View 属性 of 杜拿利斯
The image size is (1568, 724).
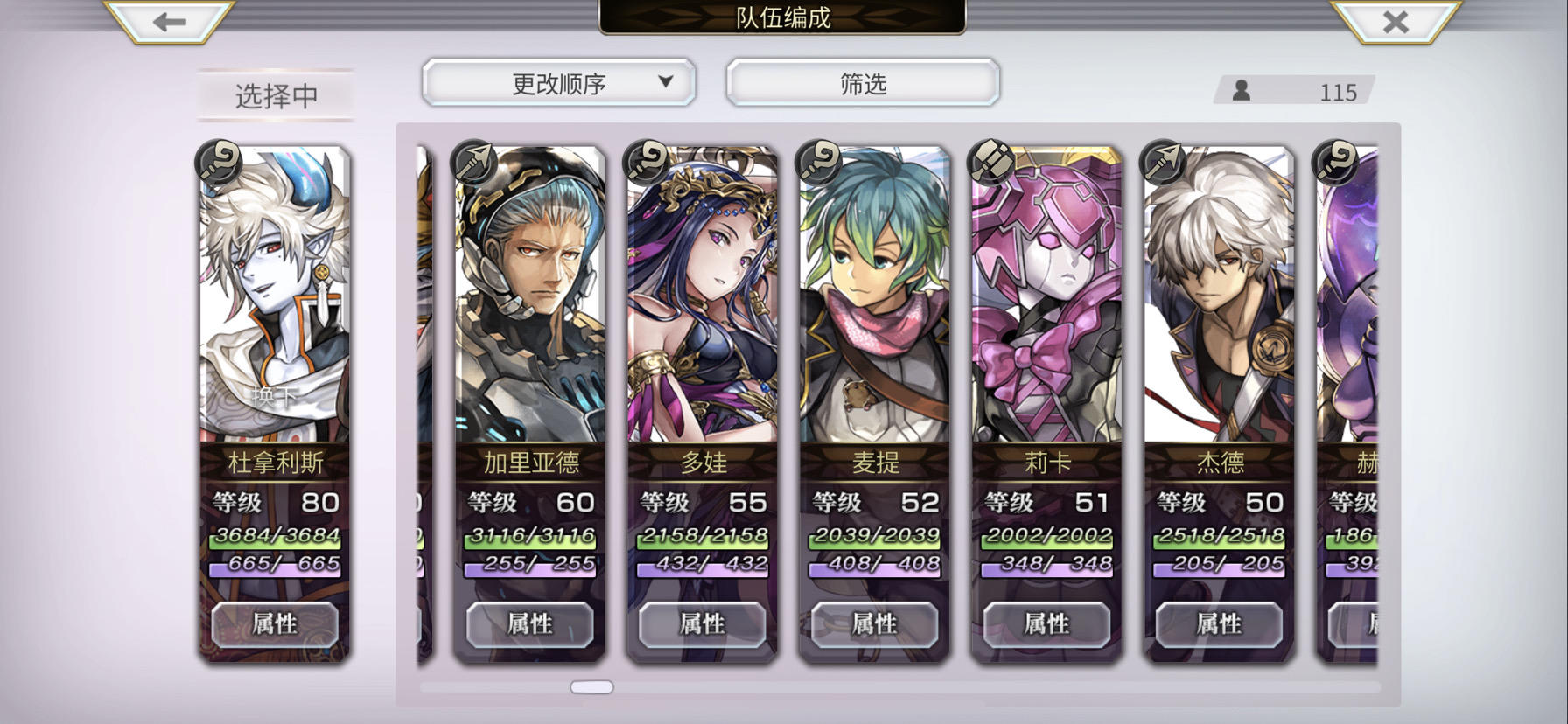(275, 624)
